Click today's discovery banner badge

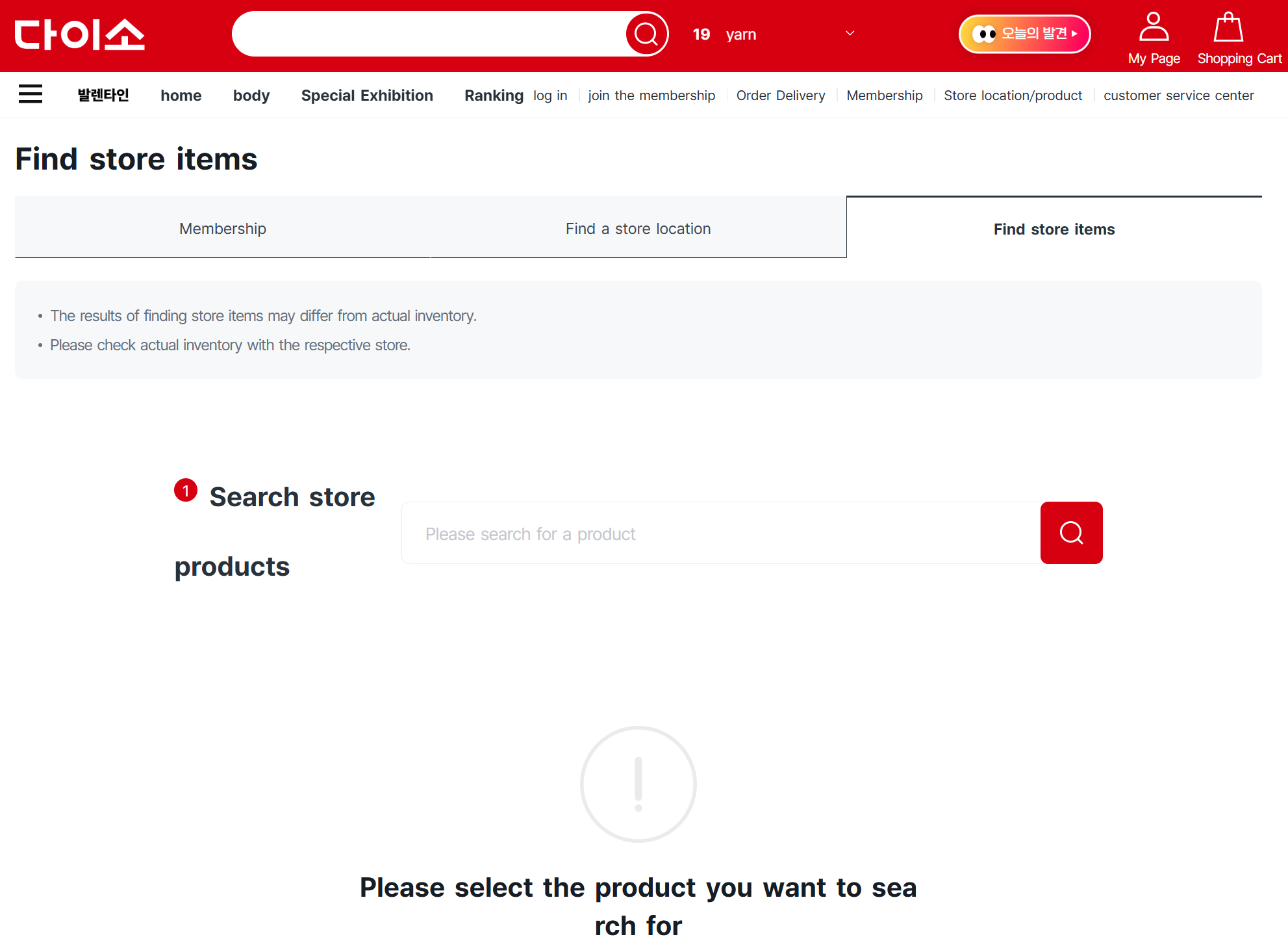click(1024, 34)
